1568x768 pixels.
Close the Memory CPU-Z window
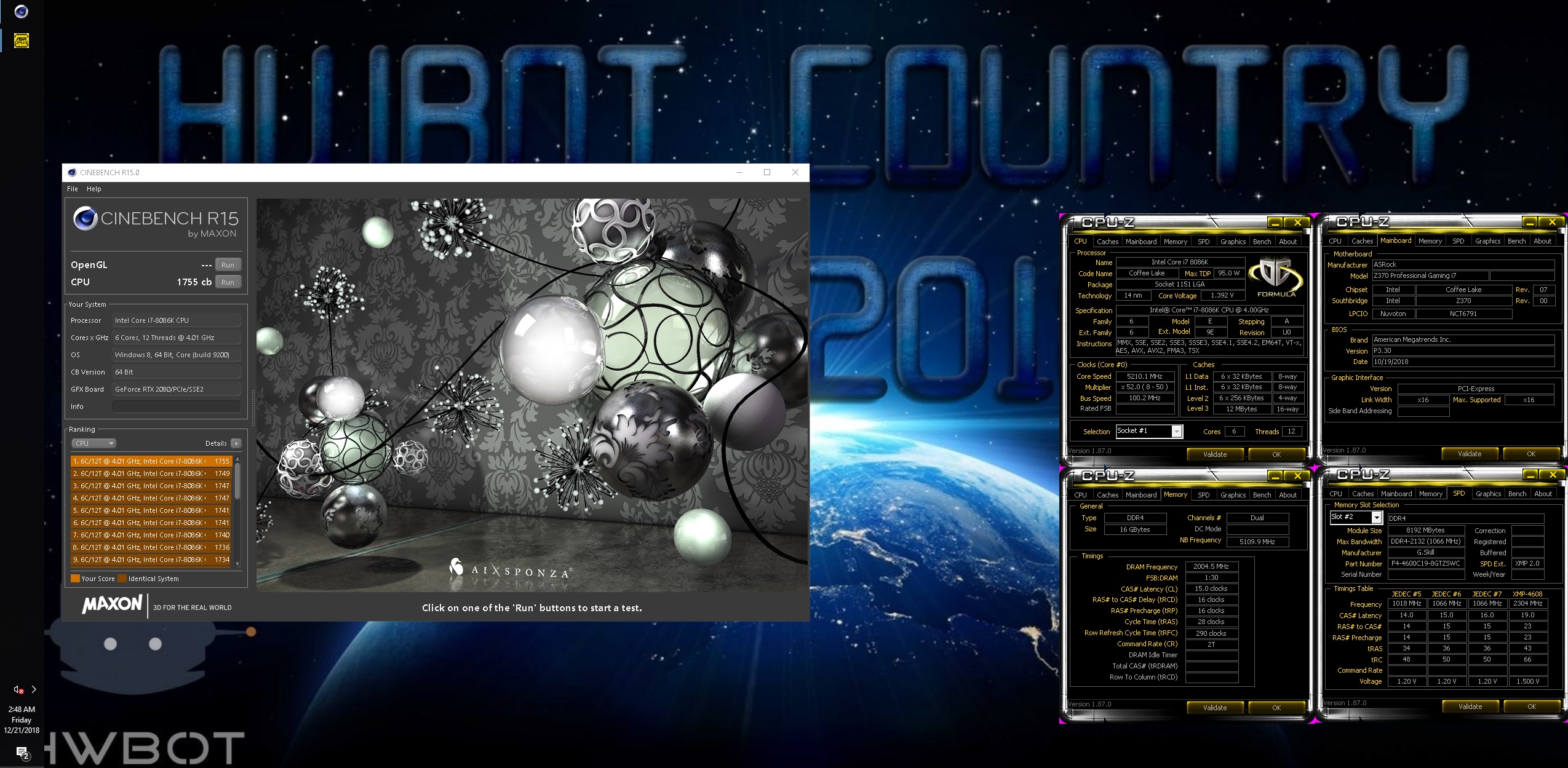(1297, 476)
